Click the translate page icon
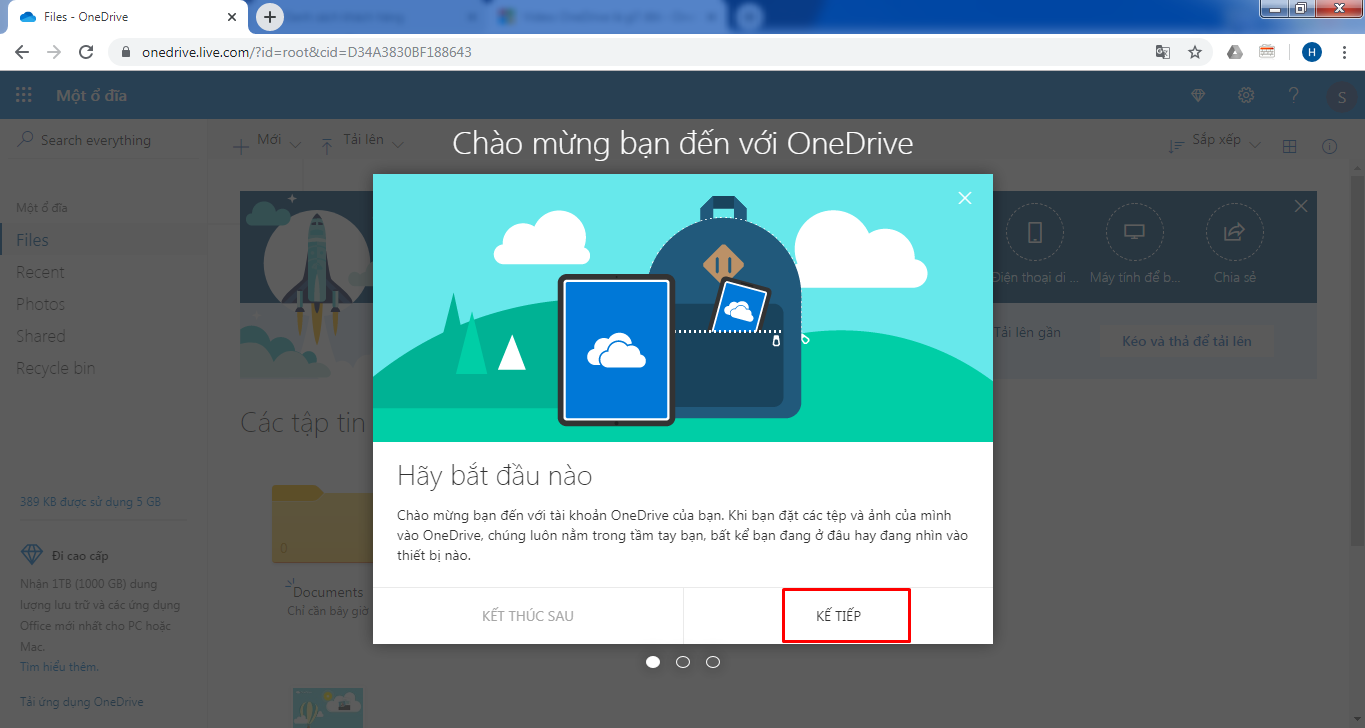The image size is (1365, 728). 1163,52
